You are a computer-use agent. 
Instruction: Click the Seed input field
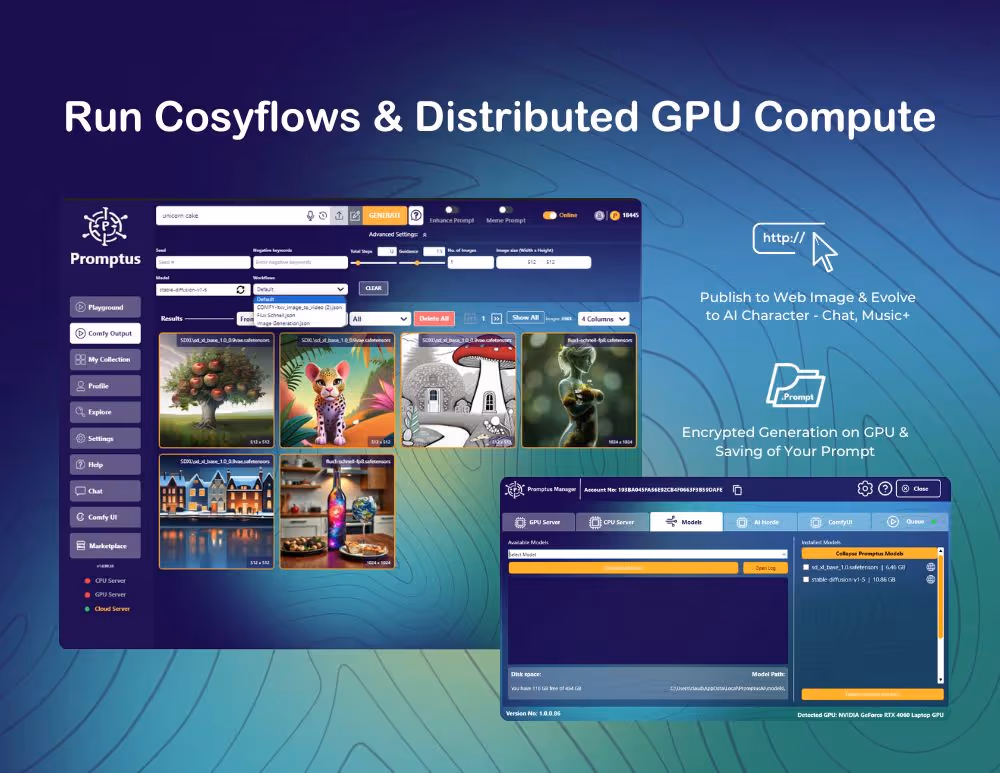point(203,262)
